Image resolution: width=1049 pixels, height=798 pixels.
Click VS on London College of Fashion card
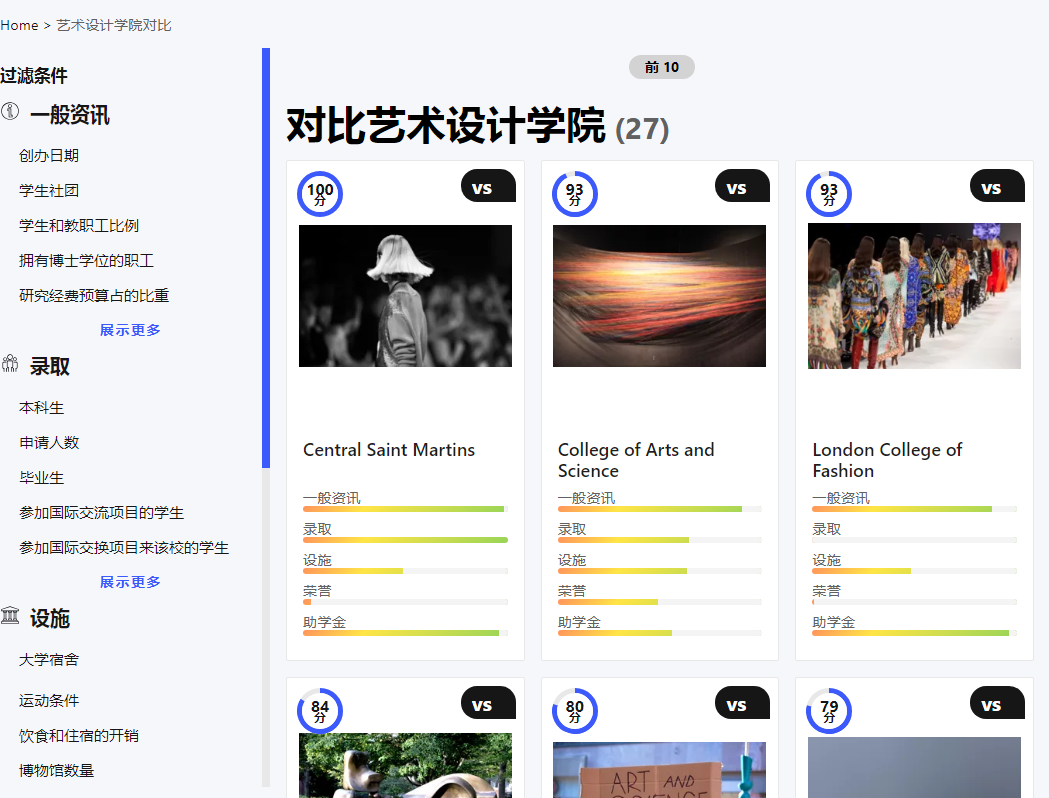point(997,186)
